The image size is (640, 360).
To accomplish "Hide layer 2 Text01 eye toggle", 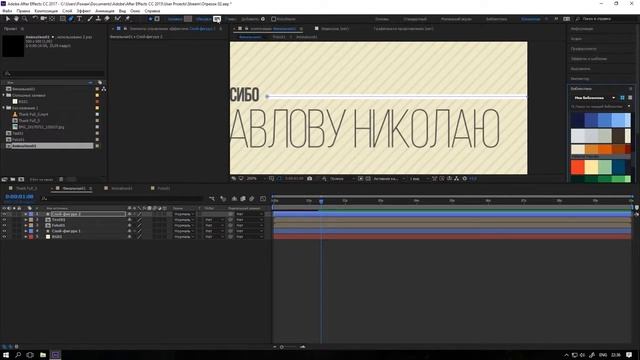I will pyautogui.click(x=4, y=220).
